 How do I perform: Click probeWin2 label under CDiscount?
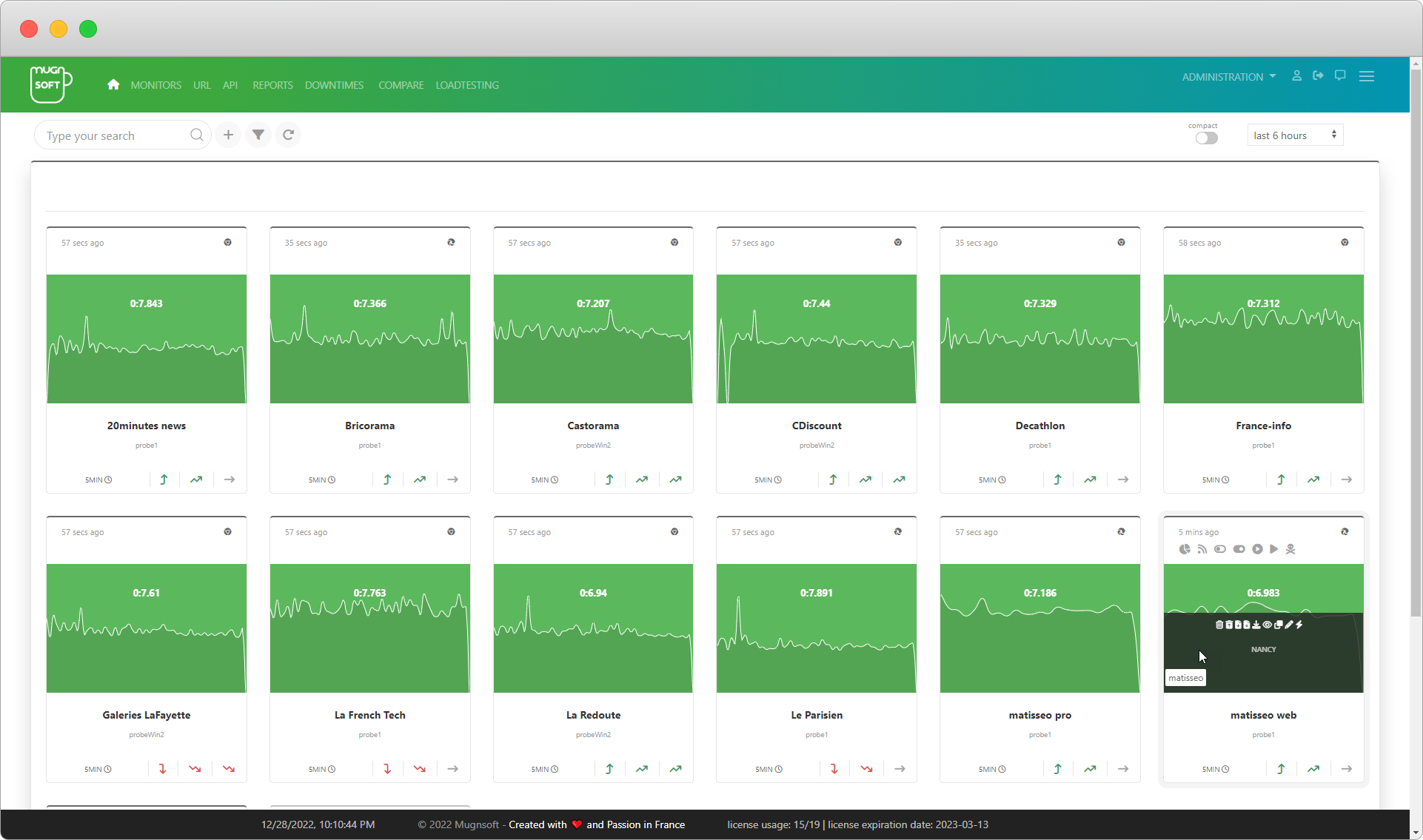[x=816, y=446]
